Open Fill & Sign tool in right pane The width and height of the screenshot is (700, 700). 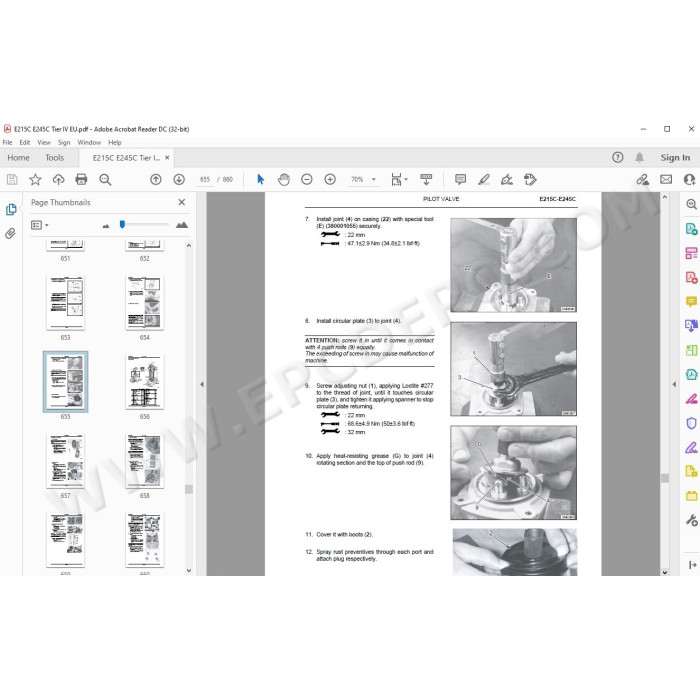[691, 399]
